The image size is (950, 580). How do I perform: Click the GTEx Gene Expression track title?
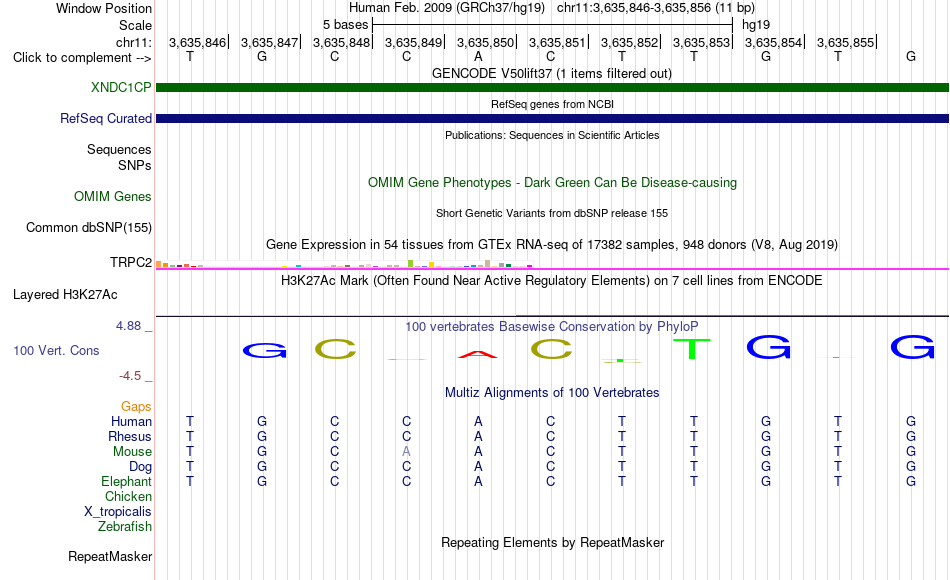551,244
